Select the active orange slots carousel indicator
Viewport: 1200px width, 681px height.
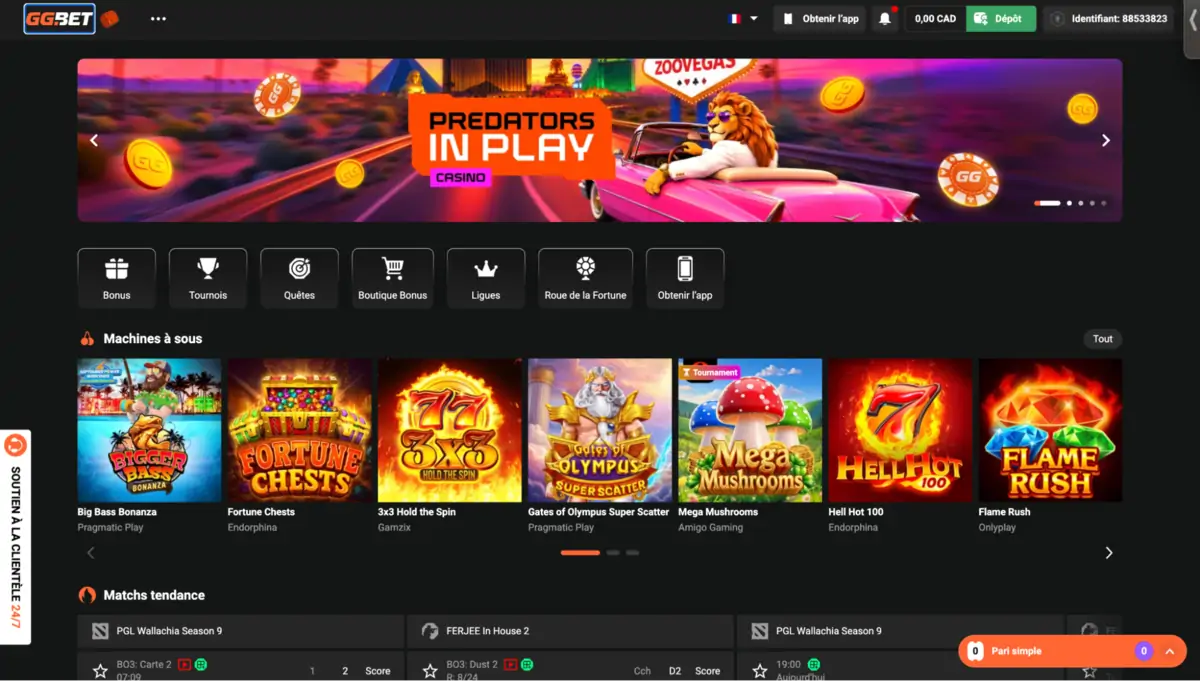point(580,552)
